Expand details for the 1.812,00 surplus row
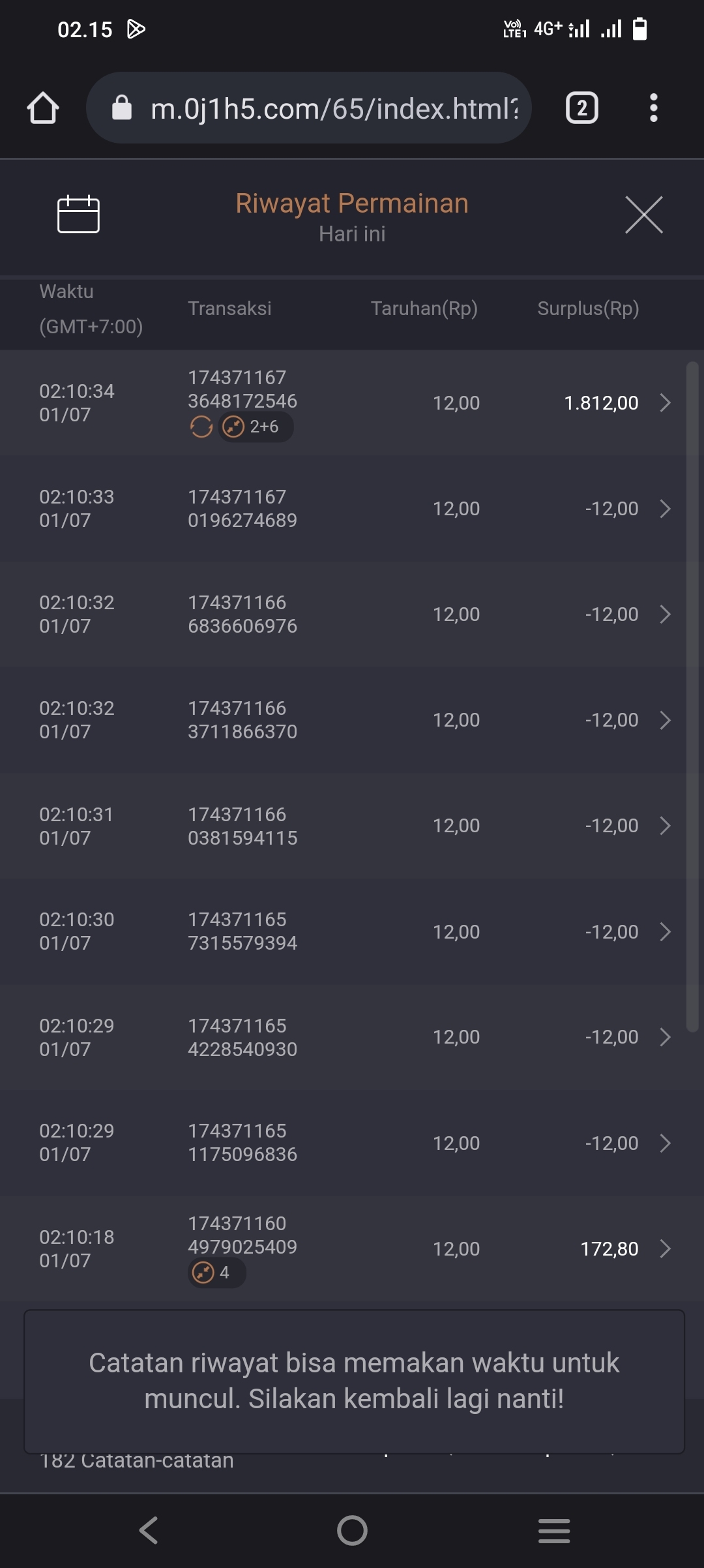Image resolution: width=704 pixels, height=1568 pixels. coord(665,403)
